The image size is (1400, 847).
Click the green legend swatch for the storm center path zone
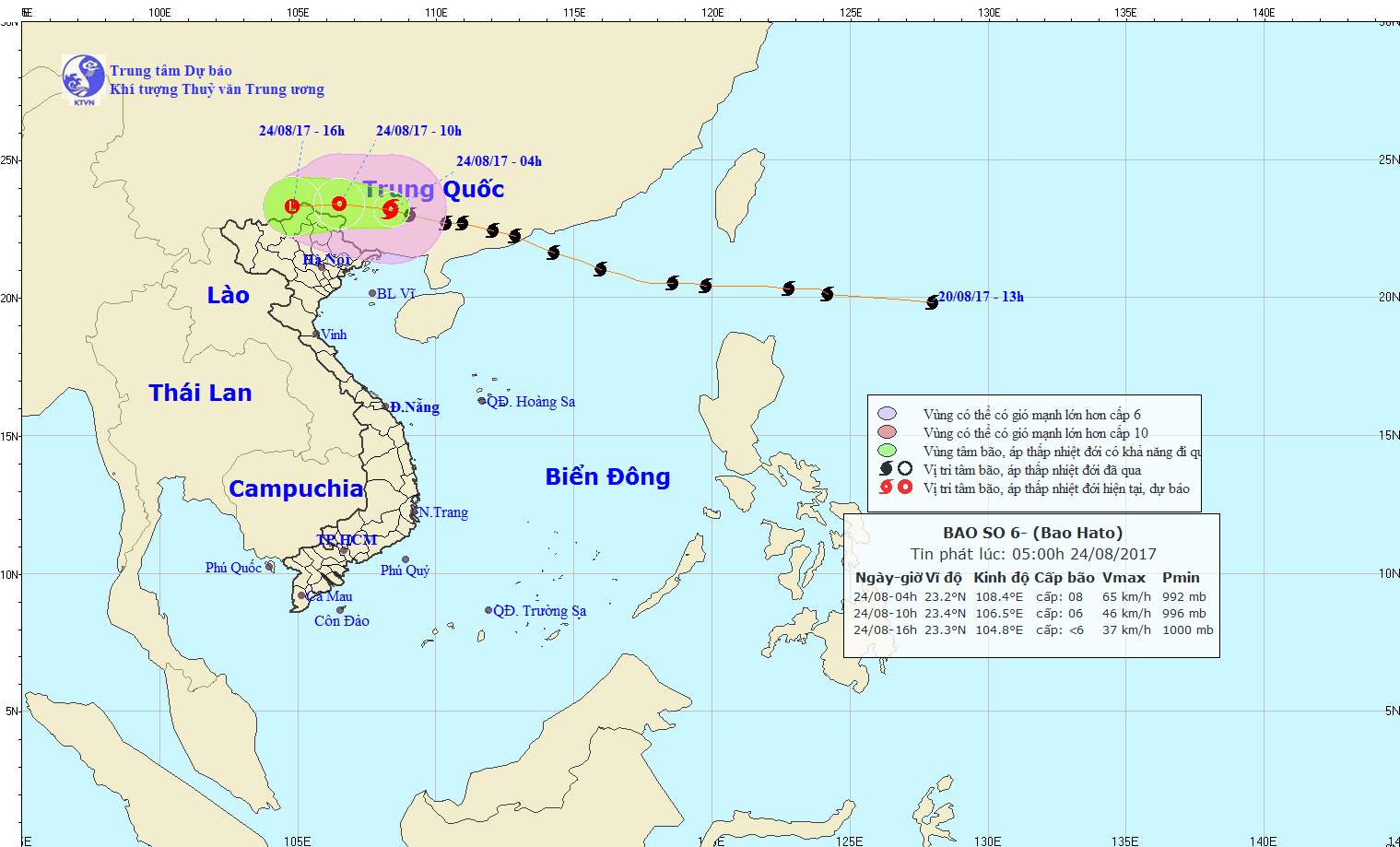(x=888, y=451)
